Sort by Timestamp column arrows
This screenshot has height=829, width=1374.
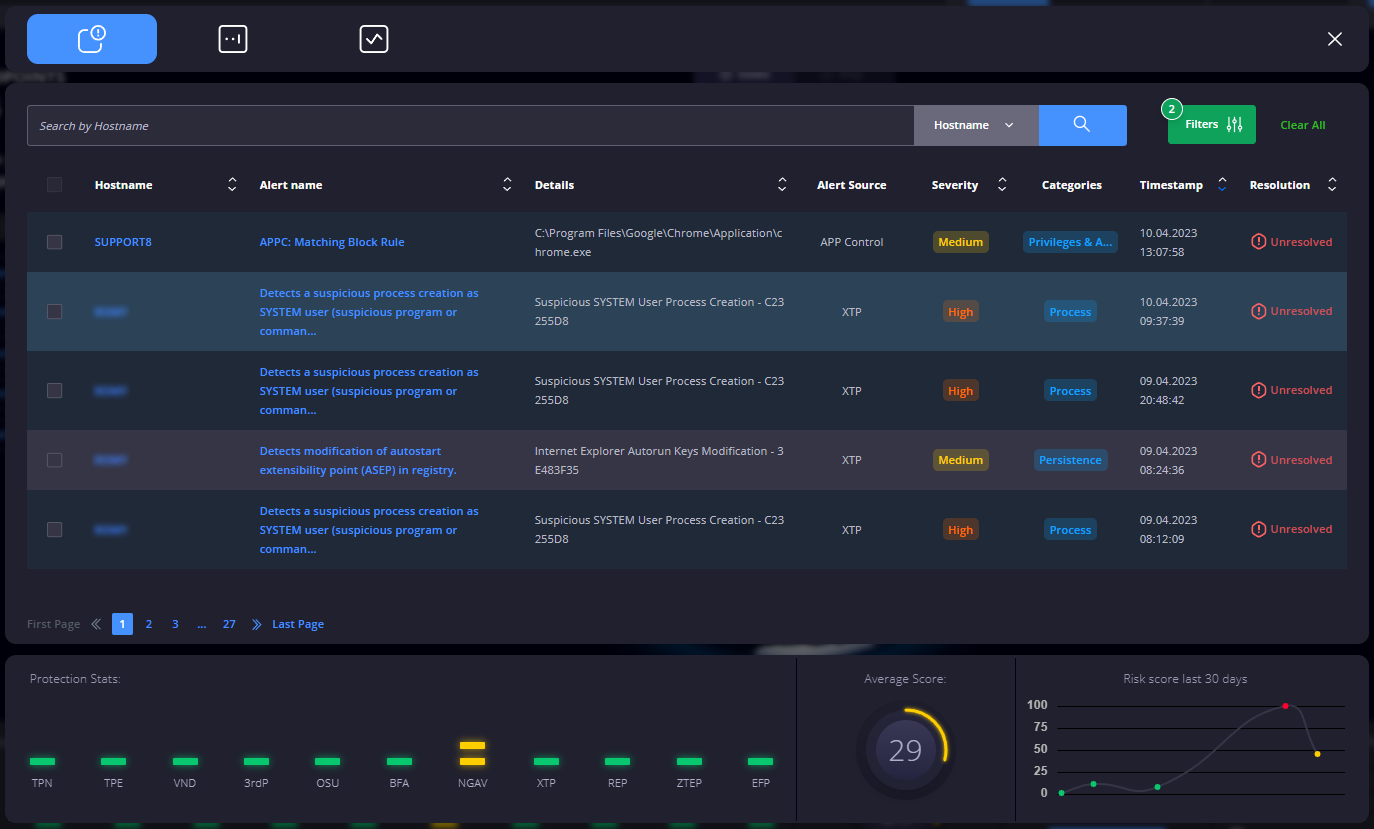tap(1222, 185)
